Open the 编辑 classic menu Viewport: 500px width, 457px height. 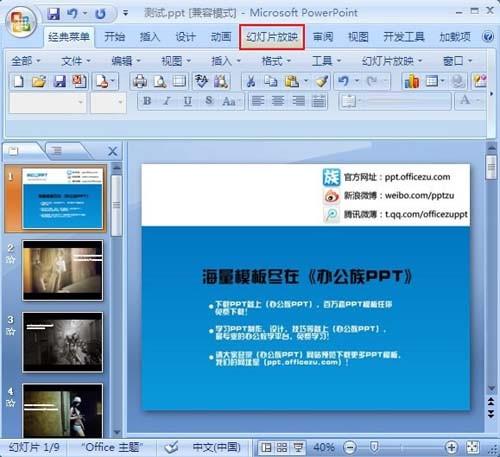click(126, 61)
